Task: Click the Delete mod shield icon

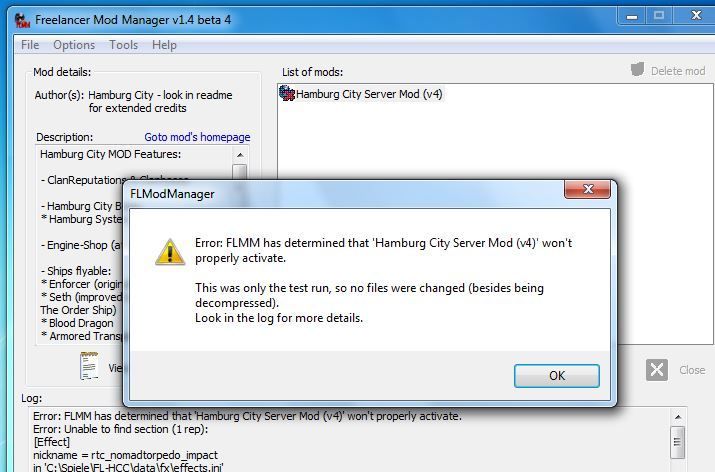Action: 637,70
